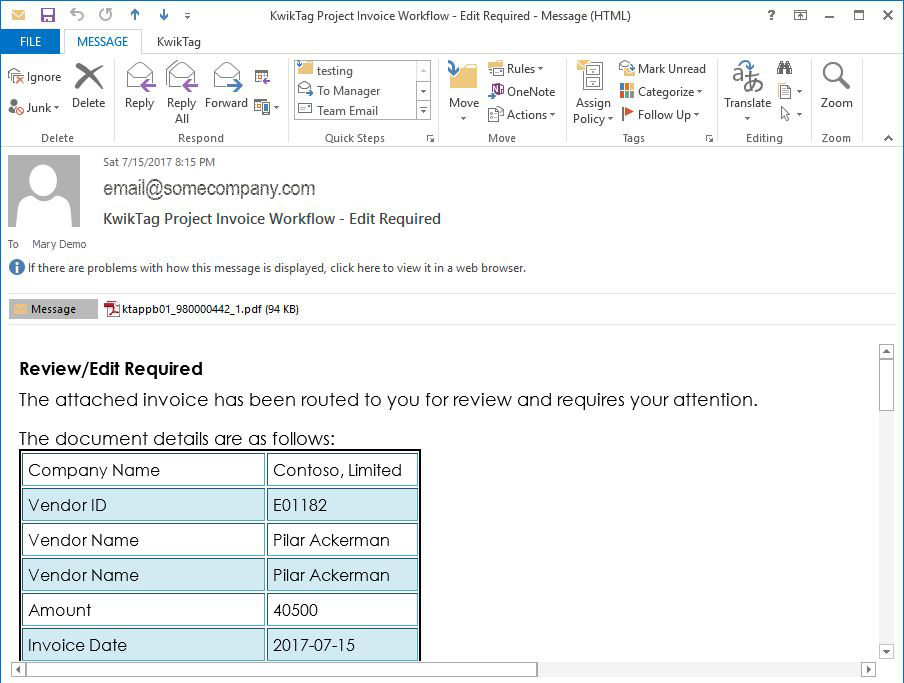The image size is (904, 683).
Task: Click Vendor ID value E01182
Action: 342,505
